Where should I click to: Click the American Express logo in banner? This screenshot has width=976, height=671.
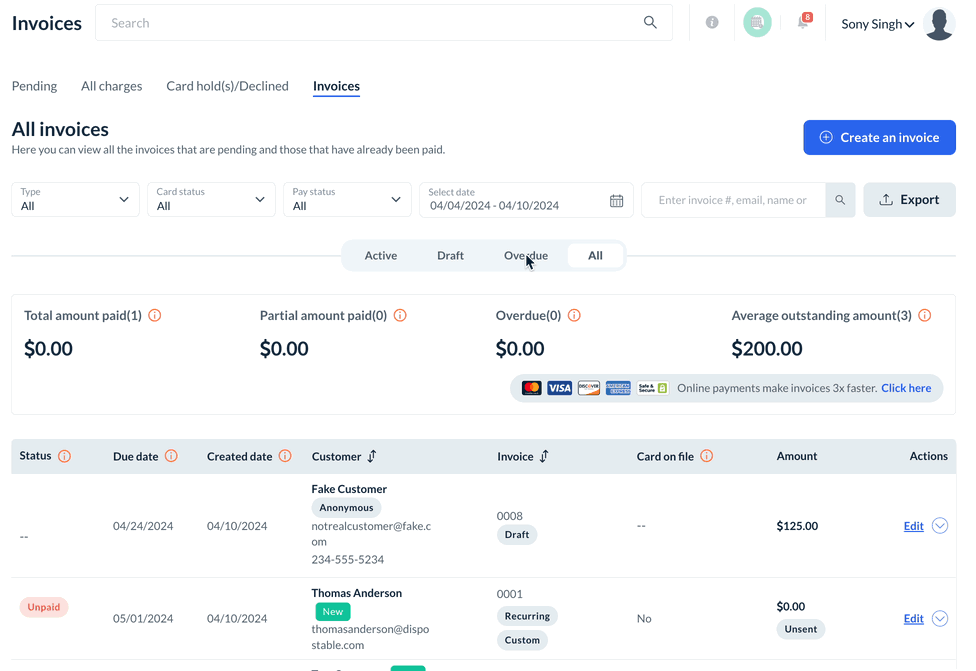click(618, 388)
